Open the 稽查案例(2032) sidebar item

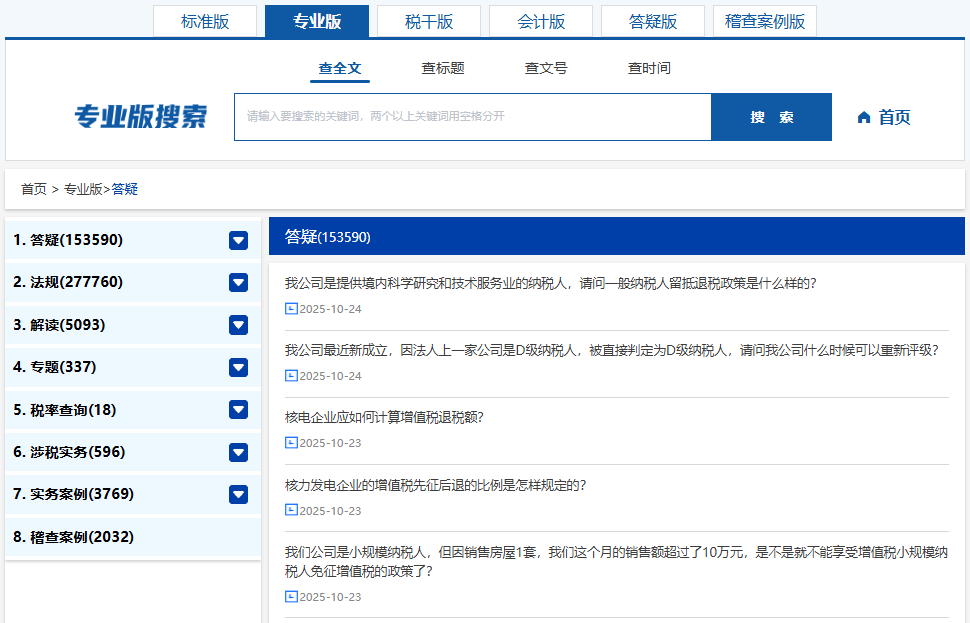74,537
